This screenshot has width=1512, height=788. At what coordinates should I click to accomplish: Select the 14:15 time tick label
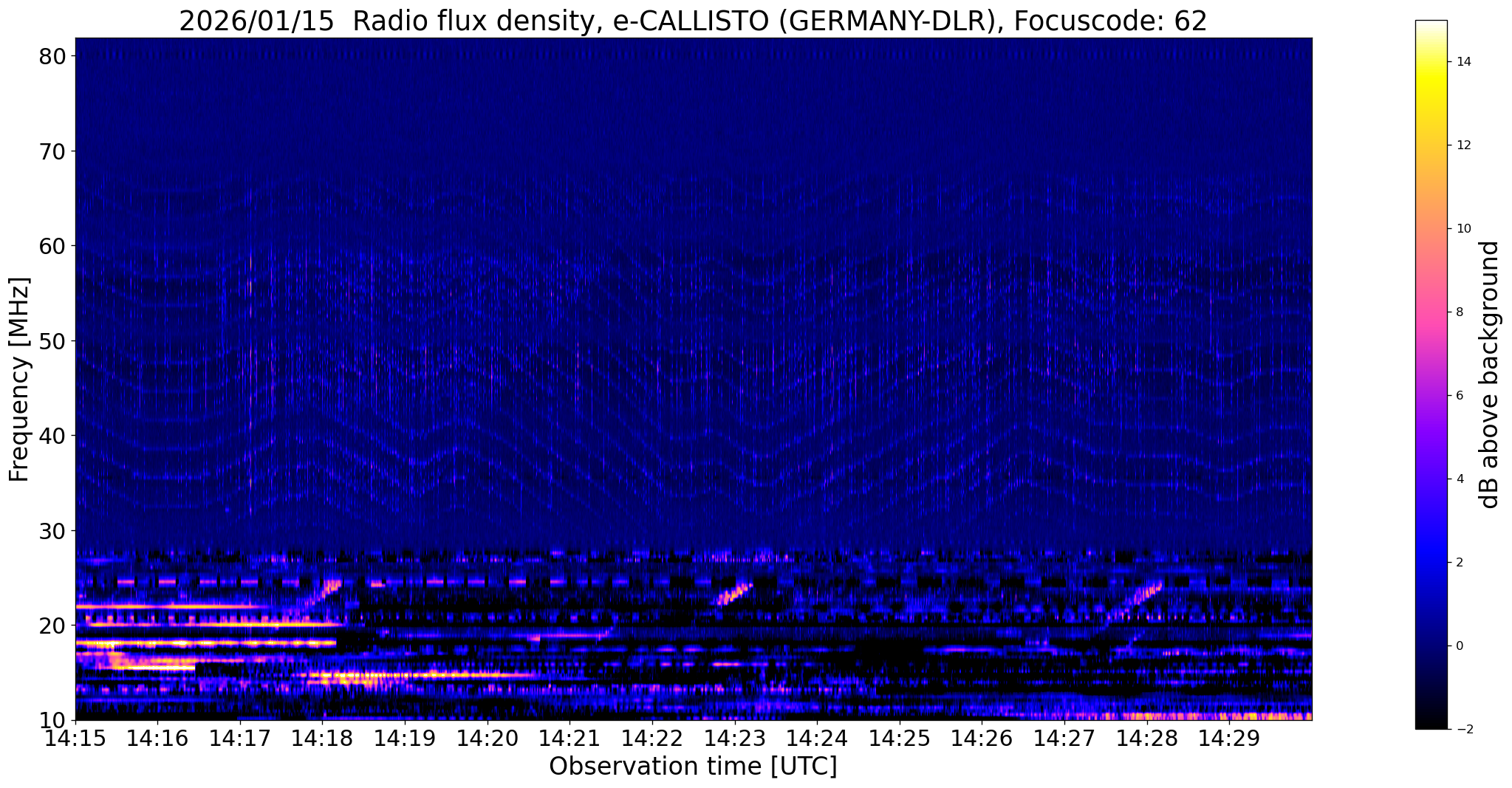pos(75,738)
